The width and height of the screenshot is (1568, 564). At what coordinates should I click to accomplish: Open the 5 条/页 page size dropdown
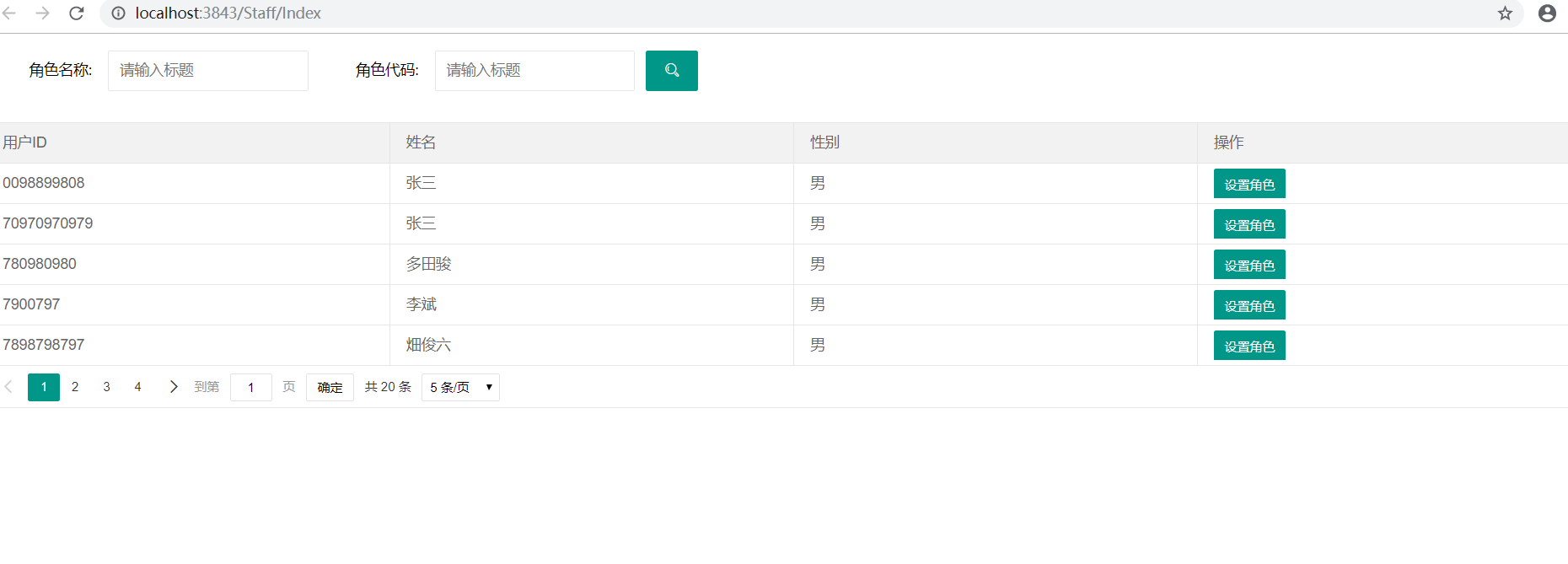460,387
